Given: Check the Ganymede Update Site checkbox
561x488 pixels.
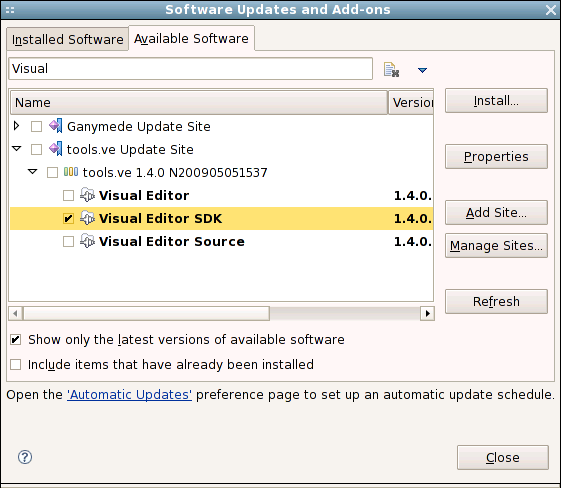Looking at the screenshot, I should pos(36,126).
